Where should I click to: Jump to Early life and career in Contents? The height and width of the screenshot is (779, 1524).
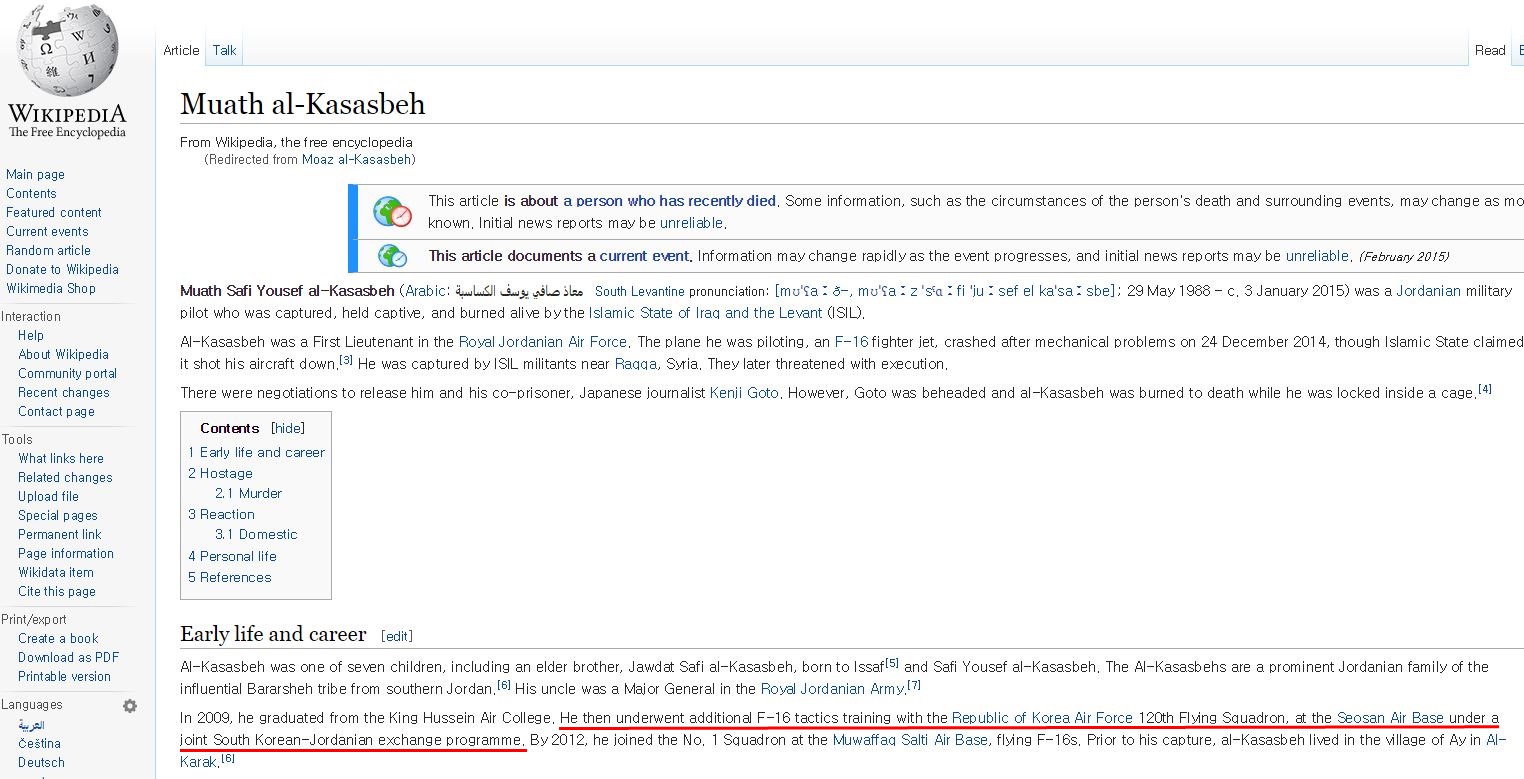(256, 452)
